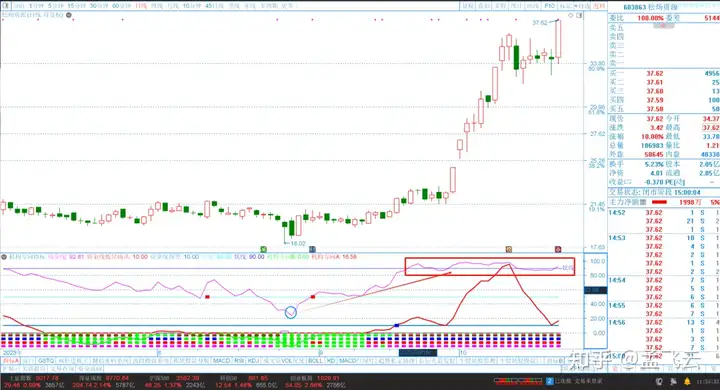This screenshot has height=390, width=720.
Task: Select the 15分钟 period tab
Action: click(x=77, y=6)
